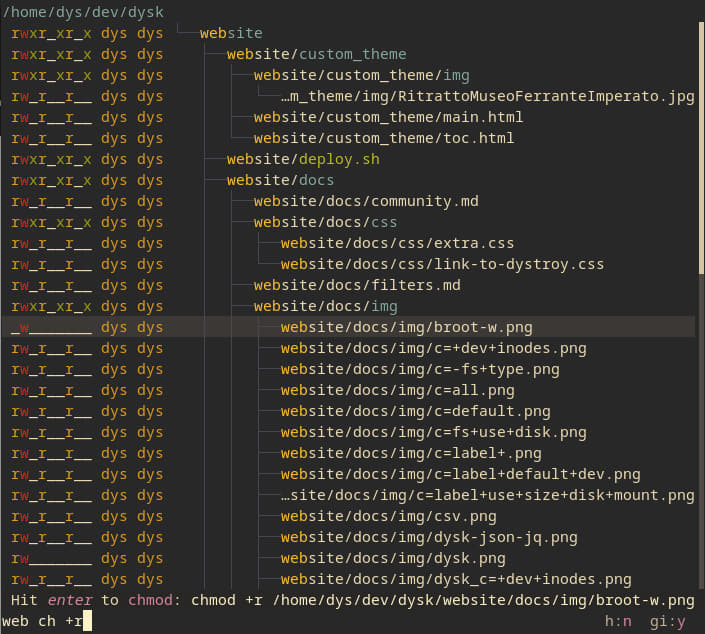
Task: Select RitrattoMuseoFerranteImperato.jpg file
Action: (x=487, y=96)
